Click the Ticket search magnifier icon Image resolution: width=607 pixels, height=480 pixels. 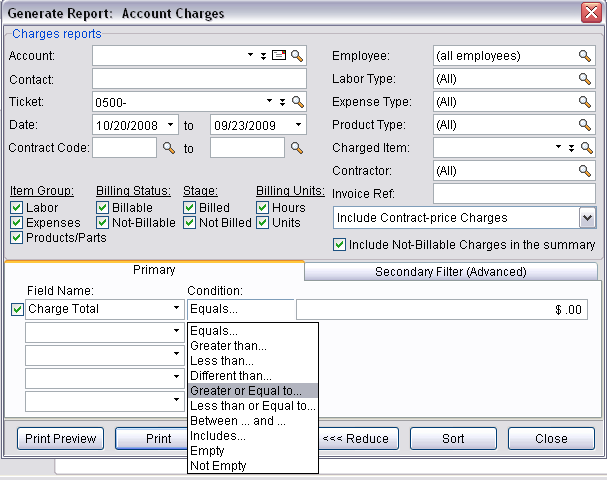pos(297,102)
